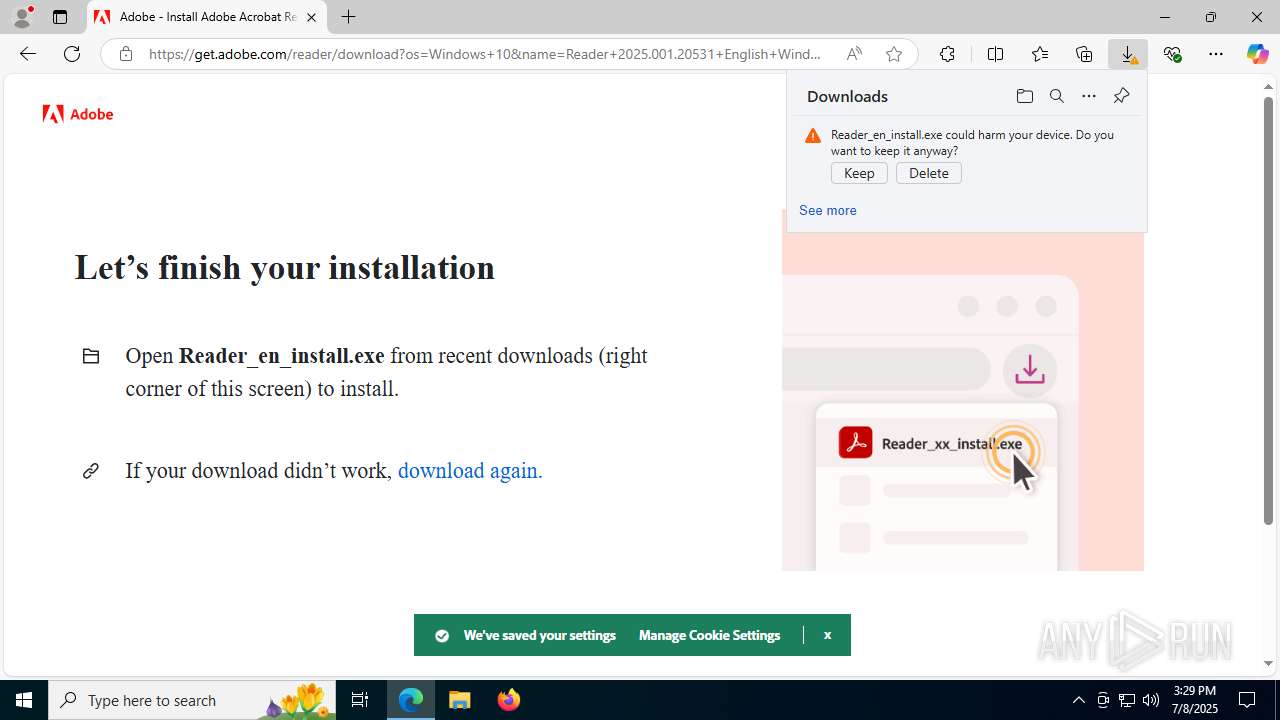Open Read aloud icon in address bar
The width and height of the screenshot is (1280, 720).
854,54
